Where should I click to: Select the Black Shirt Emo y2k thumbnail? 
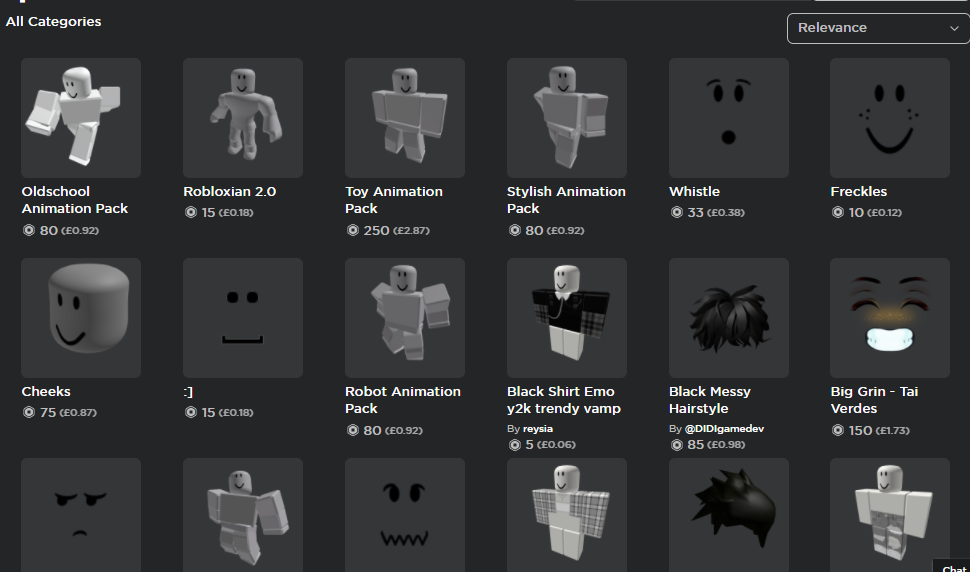click(x=567, y=318)
